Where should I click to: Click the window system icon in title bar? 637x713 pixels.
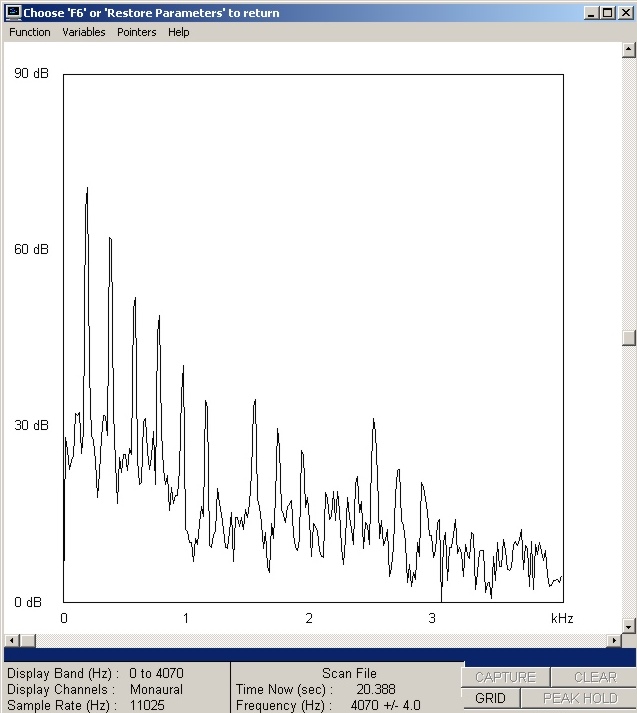click(x=13, y=13)
